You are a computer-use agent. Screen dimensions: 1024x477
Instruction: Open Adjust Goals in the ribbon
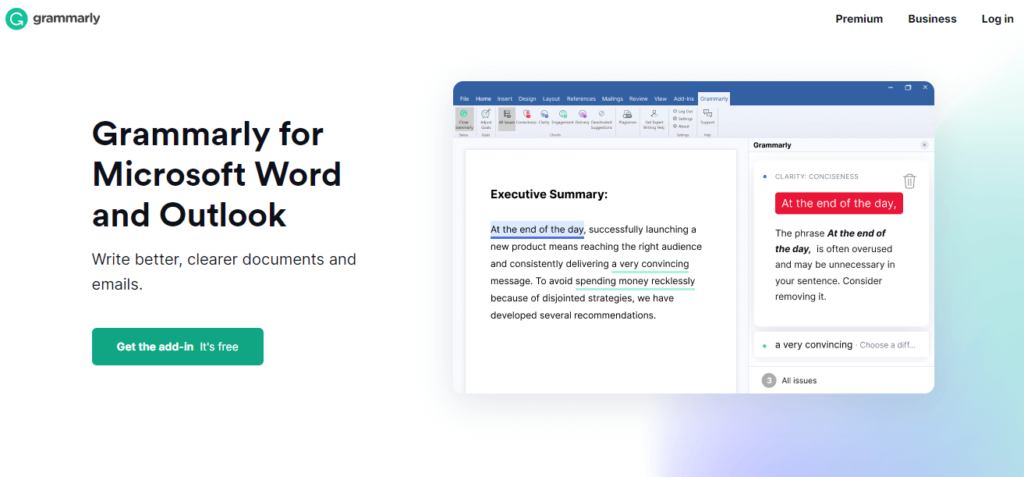[486, 119]
